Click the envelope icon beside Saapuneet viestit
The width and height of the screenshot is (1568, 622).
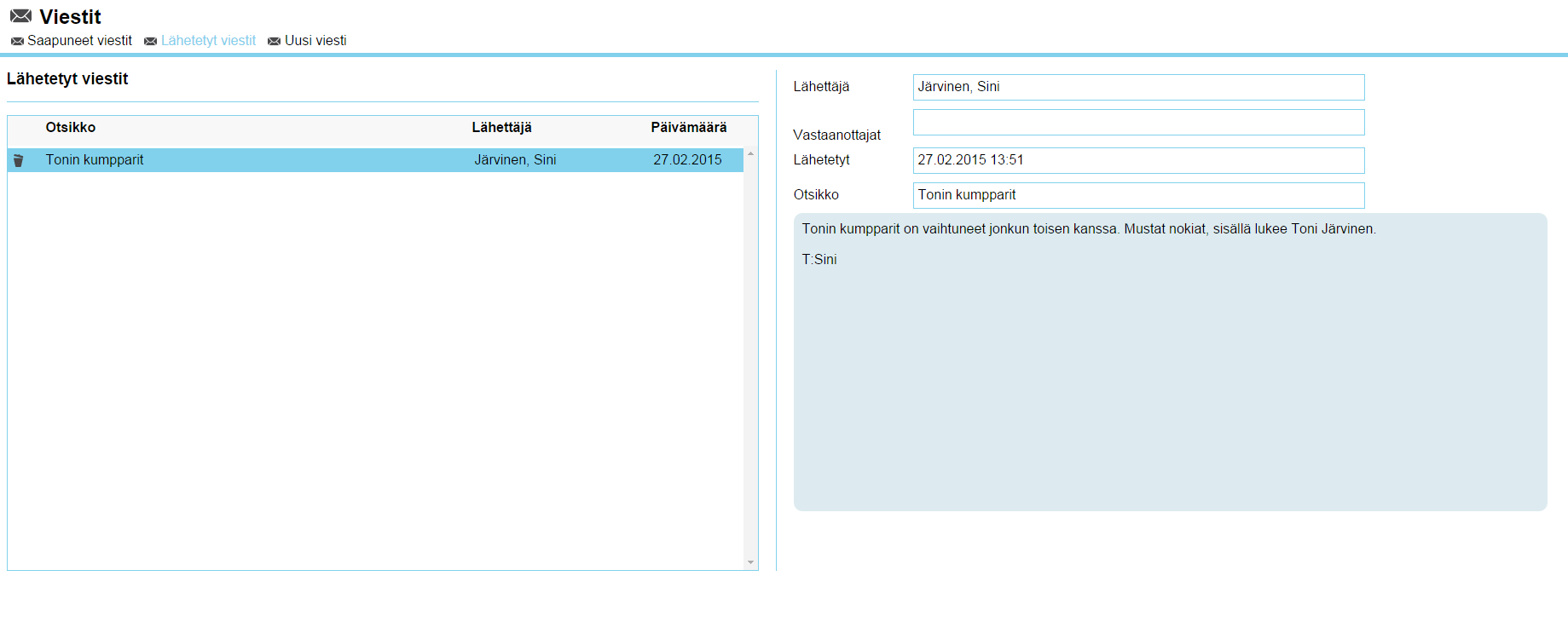pos(17,41)
